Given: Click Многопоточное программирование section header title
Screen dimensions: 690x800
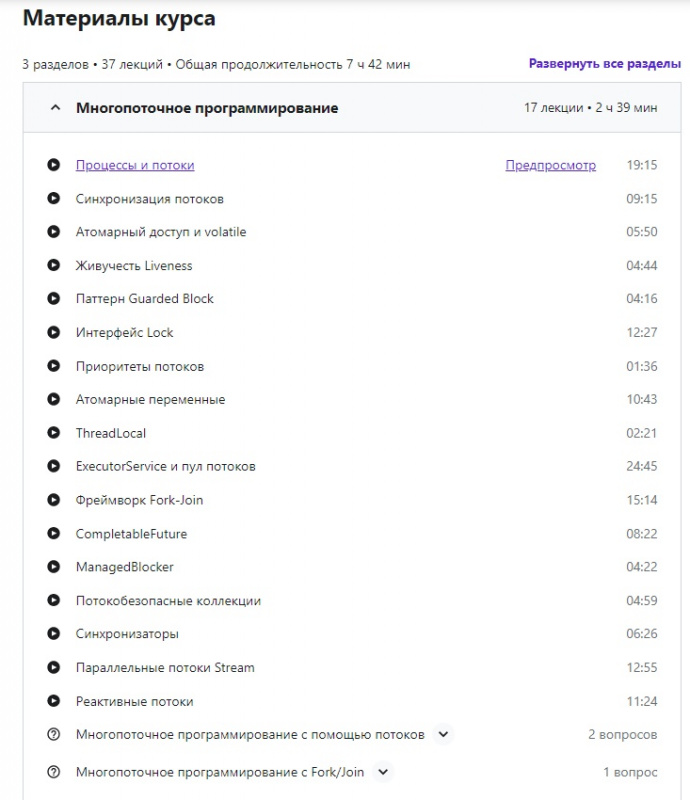Looking at the screenshot, I should (x=207, y=108).
